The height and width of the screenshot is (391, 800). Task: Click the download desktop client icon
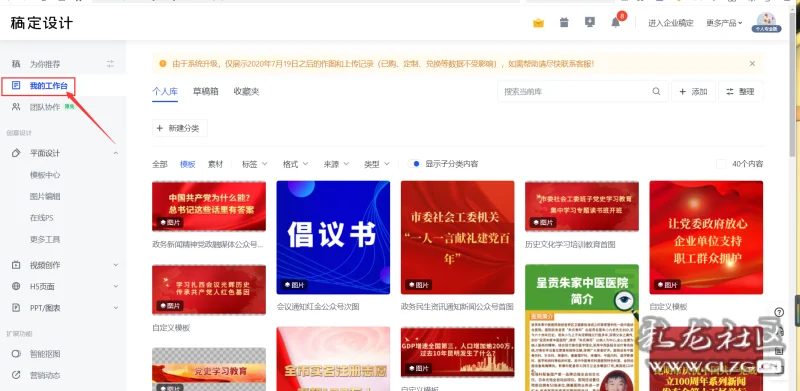pyautogui.click(x=590, y=22)
